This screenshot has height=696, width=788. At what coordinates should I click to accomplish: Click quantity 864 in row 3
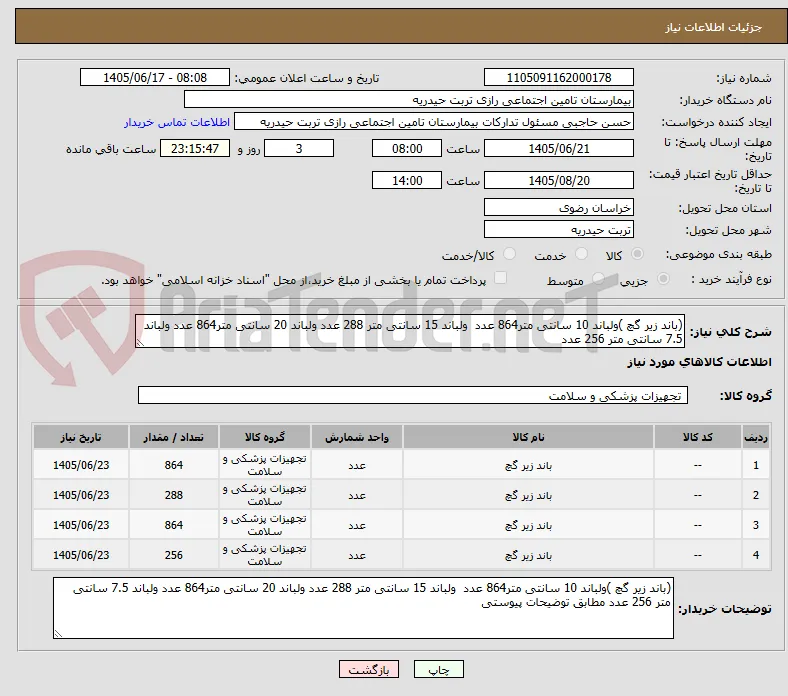point(173,525)
